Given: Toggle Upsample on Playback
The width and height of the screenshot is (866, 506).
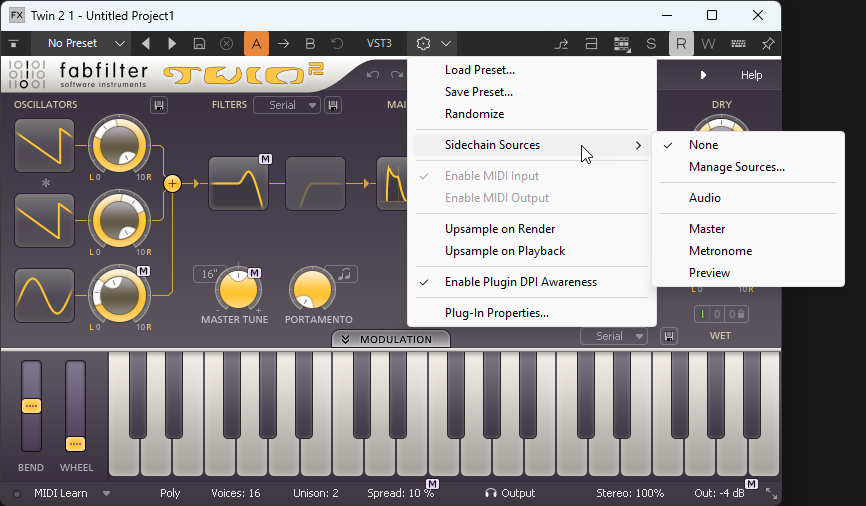Looking at the screenshot, I should tap(531, 251).
